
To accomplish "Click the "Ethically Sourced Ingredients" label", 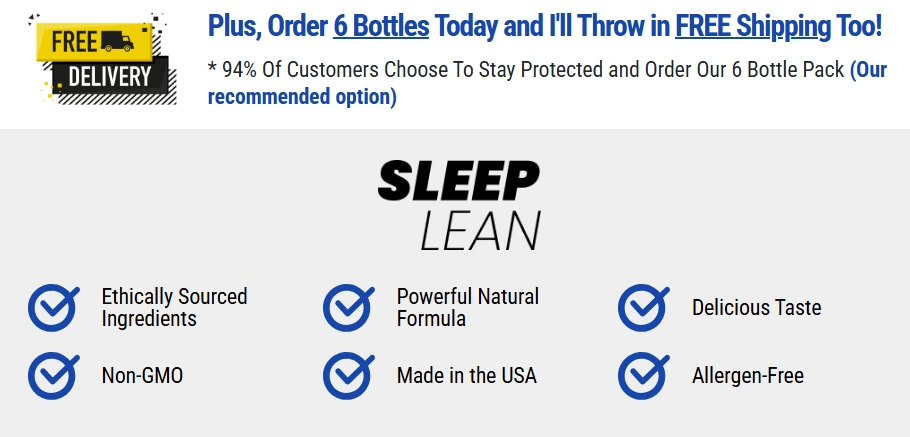I will (x=174, y=308).
